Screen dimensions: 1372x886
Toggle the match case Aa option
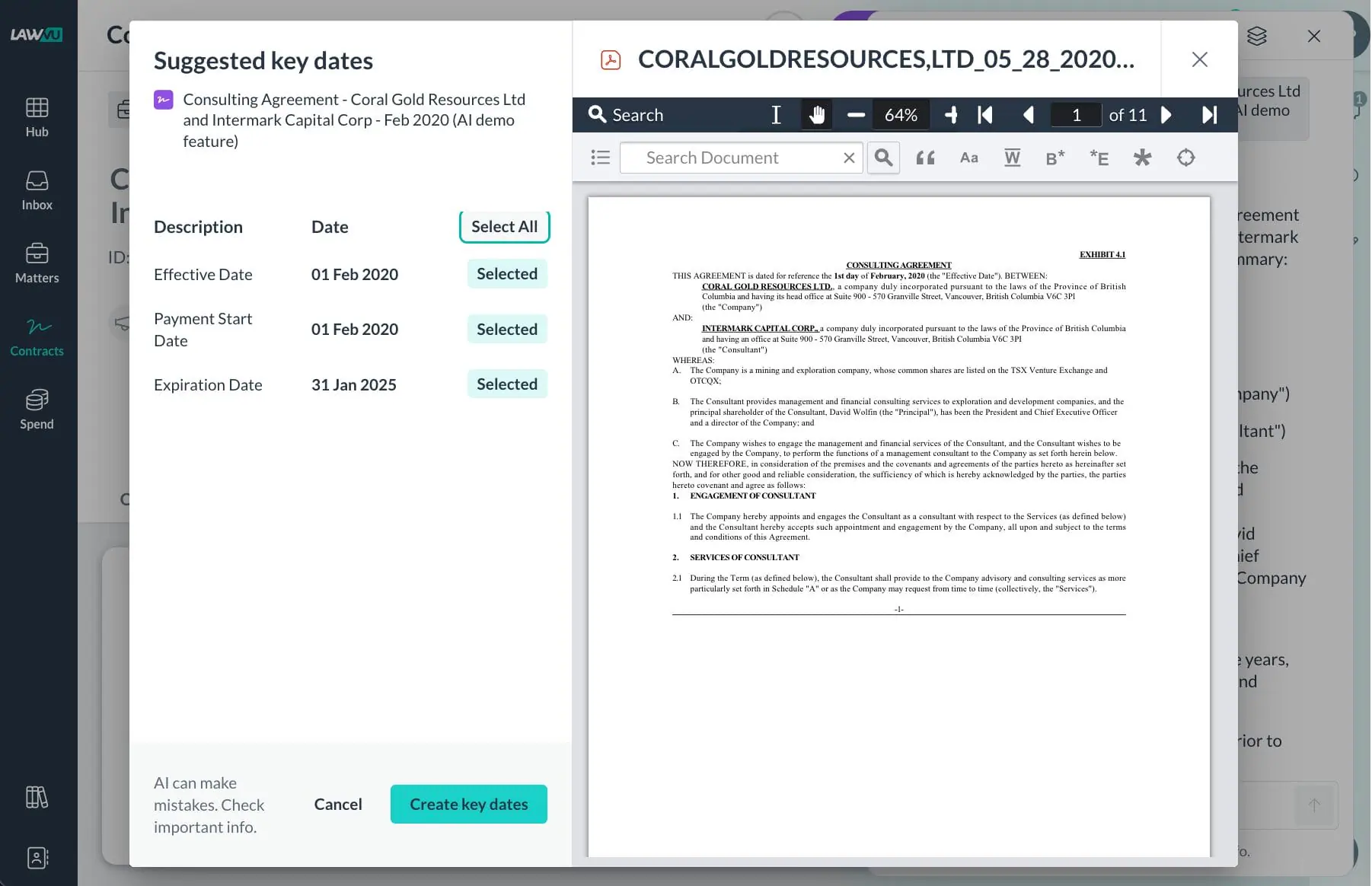[968, 158]
